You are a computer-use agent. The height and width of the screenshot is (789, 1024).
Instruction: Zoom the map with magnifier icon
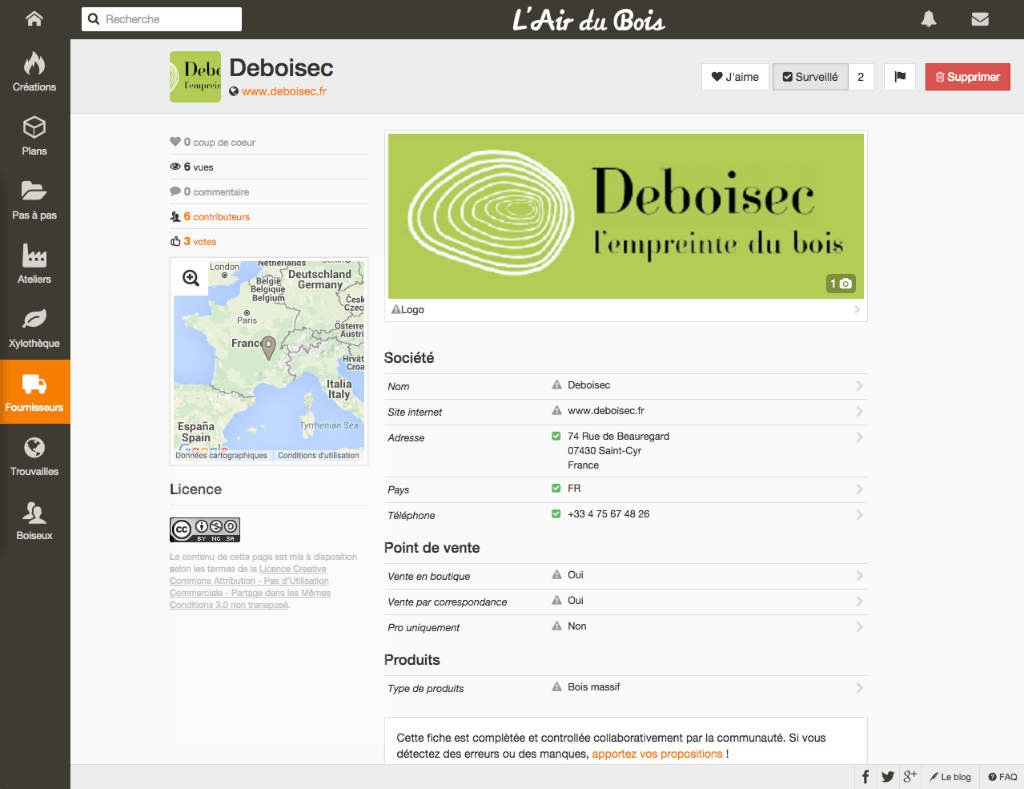[191, 278]
